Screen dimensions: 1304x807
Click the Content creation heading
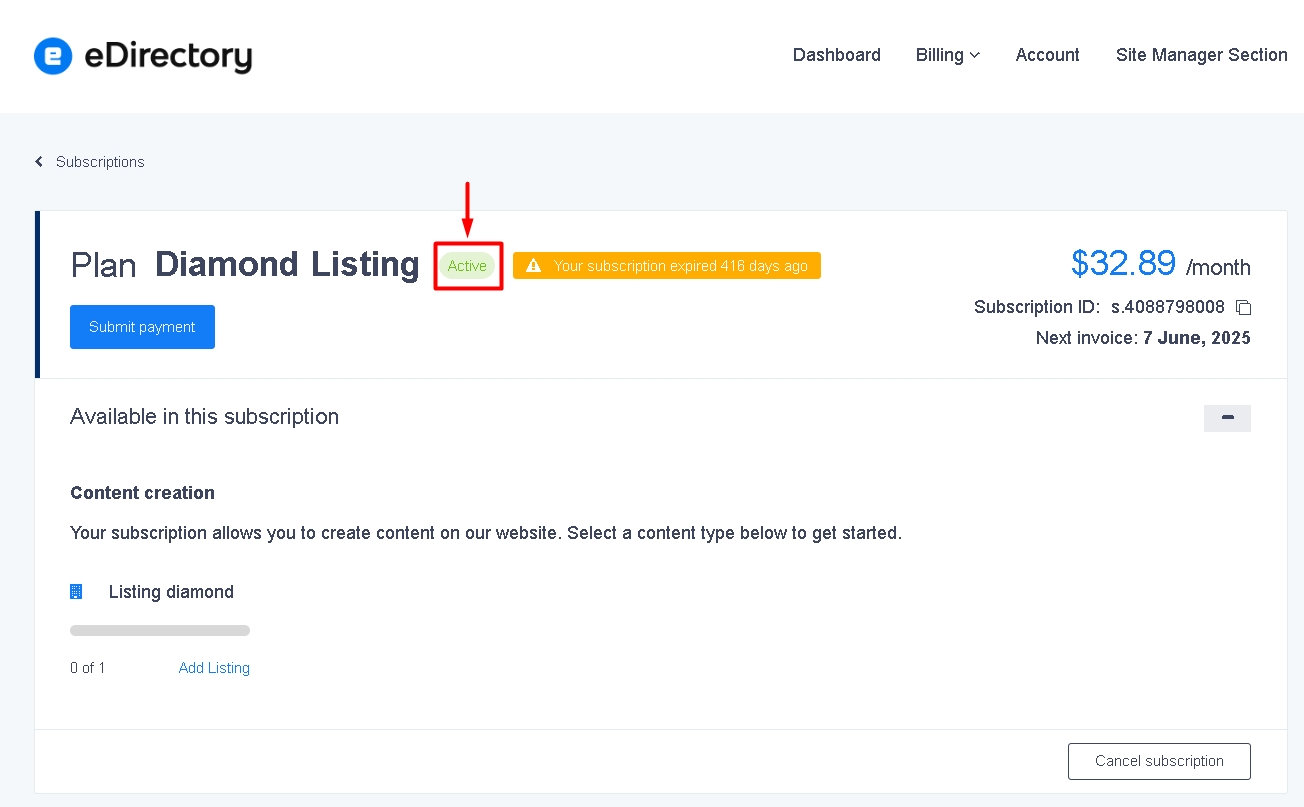click(142, 493)
